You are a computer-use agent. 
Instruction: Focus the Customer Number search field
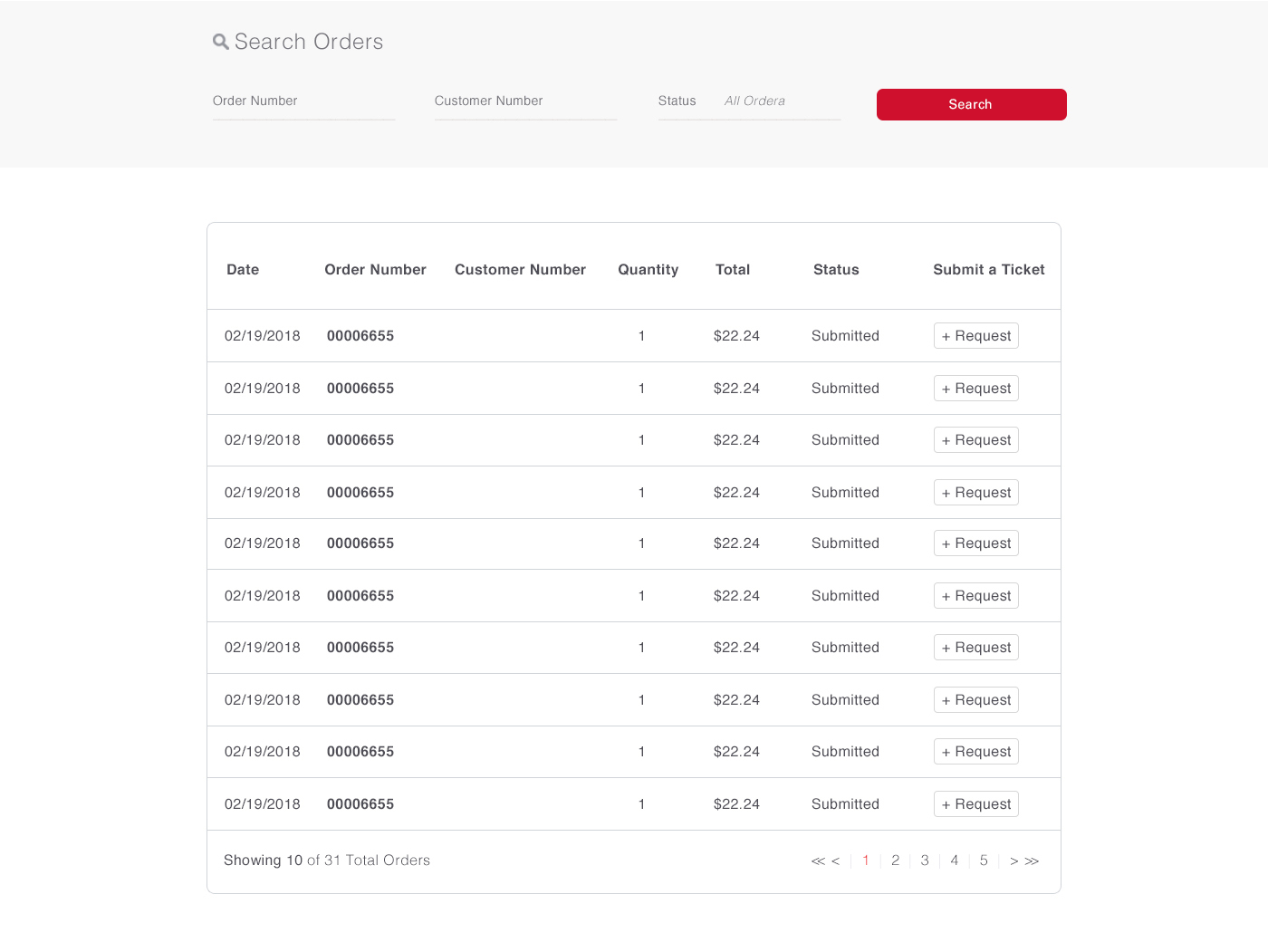tap(525, 101)
